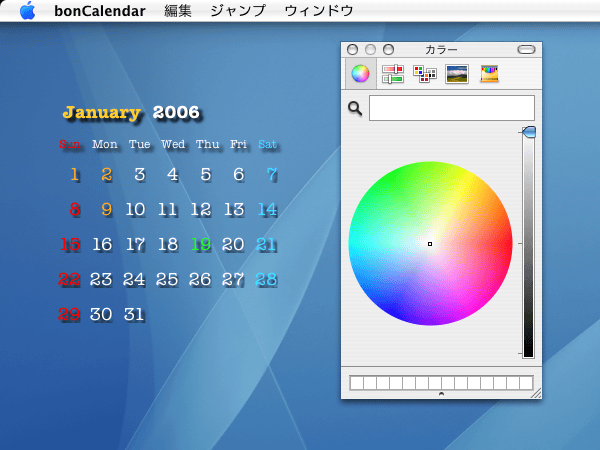Select January 12 on the calendar
Viewport: 600px width, 450px height.
click(x=201, y=210)
